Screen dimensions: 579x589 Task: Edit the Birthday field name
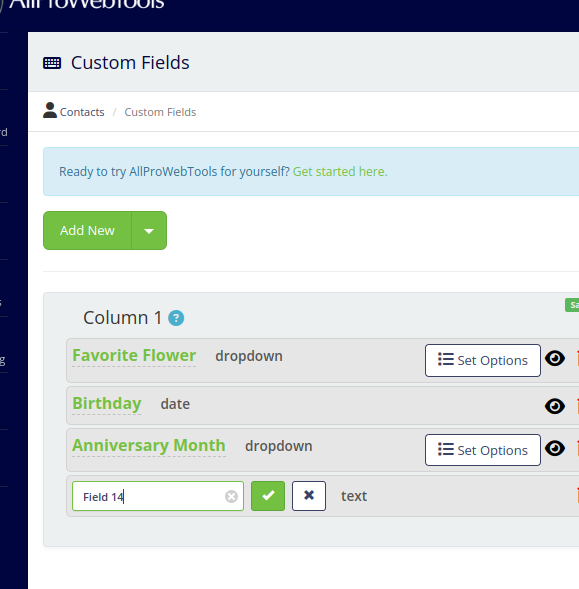107,404
